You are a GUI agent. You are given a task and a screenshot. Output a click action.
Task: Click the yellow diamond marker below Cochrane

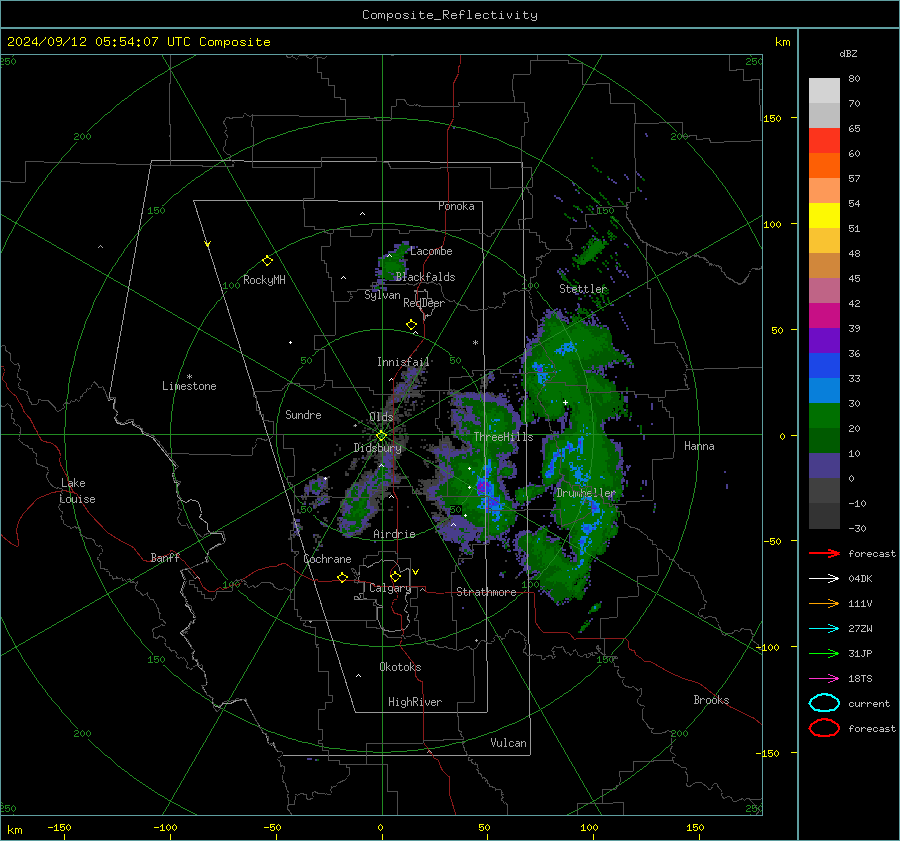click(x=343, y=577)
